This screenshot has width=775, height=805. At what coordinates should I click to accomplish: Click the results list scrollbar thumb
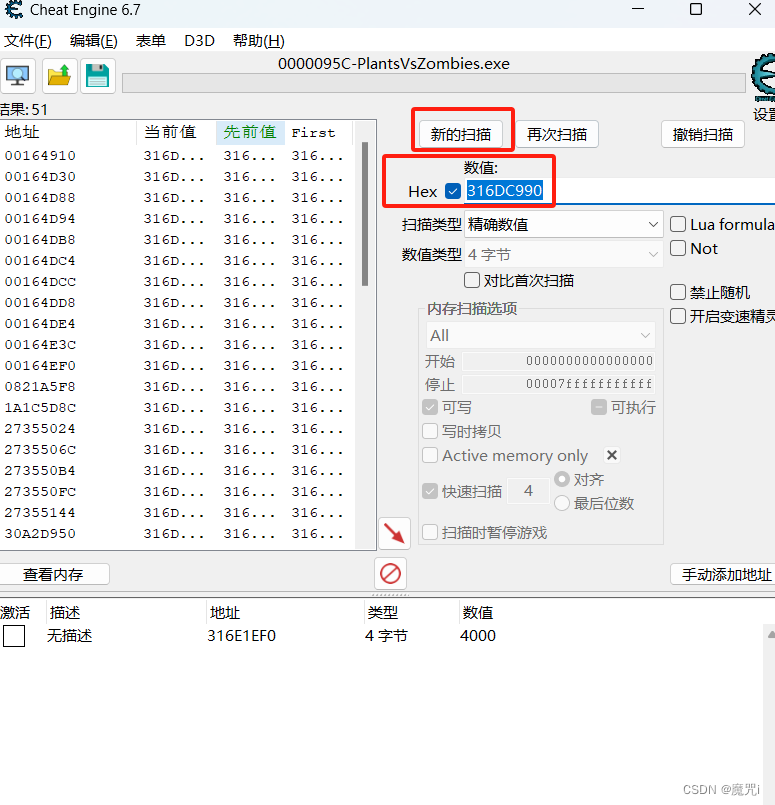click(x=365, y=214)
